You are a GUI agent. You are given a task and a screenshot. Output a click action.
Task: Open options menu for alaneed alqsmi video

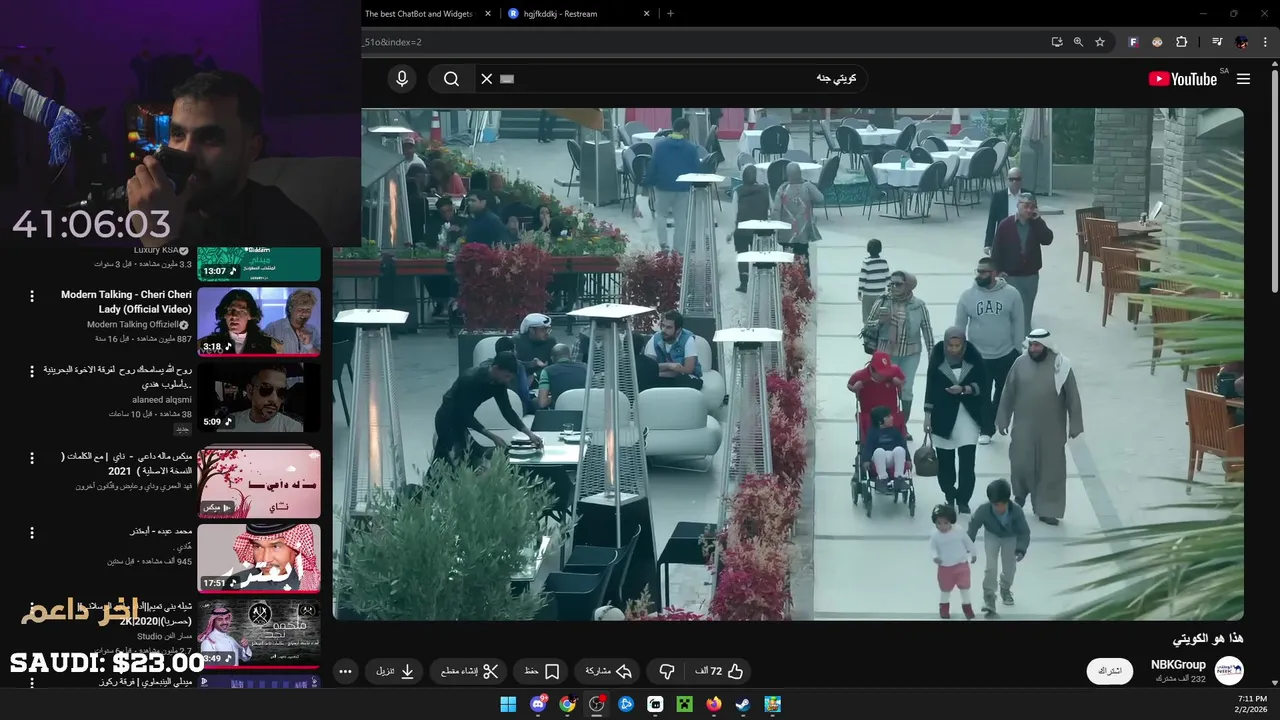point(31,372)
